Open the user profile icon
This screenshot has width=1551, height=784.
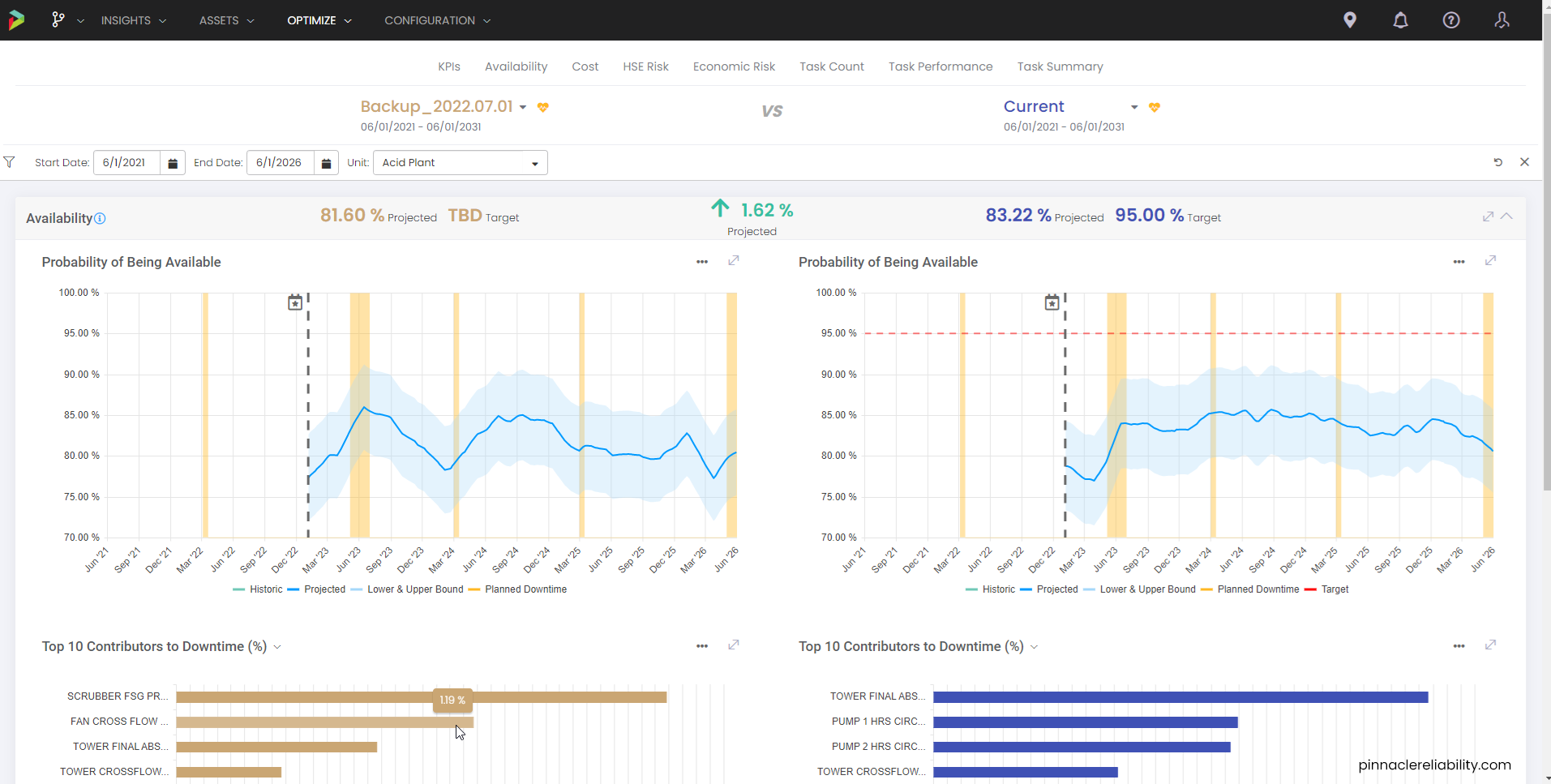click(x=1502, y=20)
